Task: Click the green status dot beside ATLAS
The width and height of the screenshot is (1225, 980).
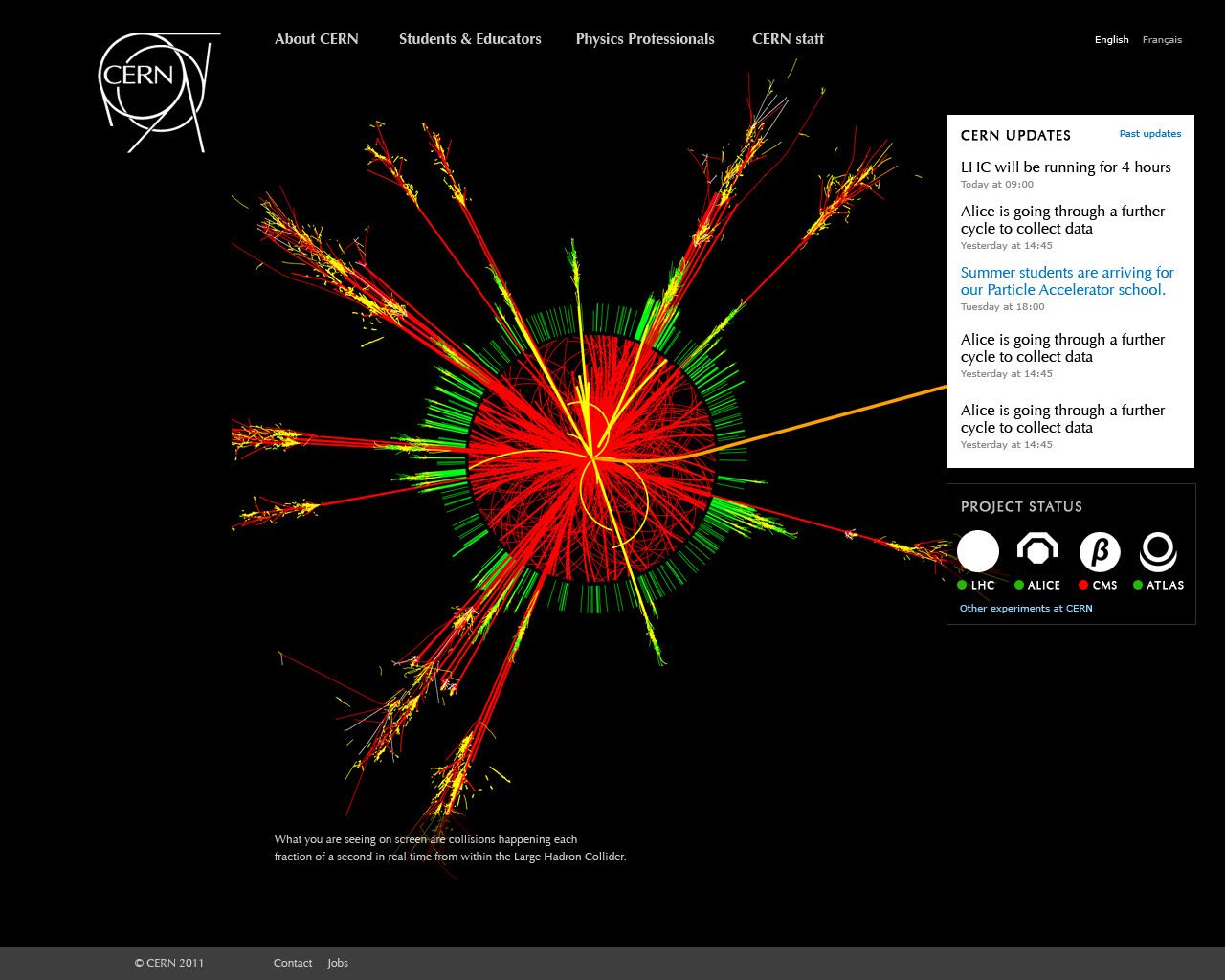Action: (1138, 585)
